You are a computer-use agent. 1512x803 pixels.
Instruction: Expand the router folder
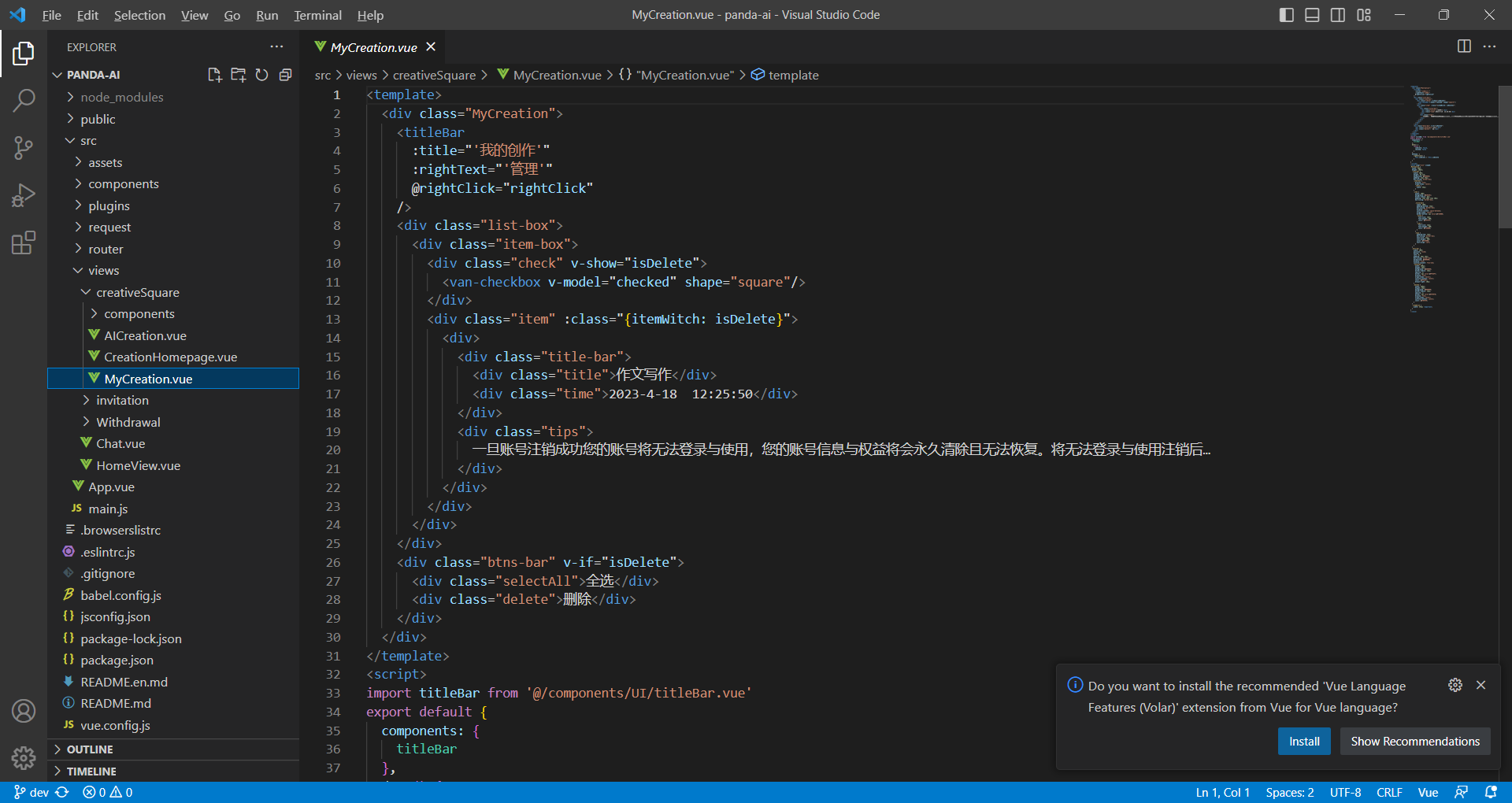tap(173, 249)
